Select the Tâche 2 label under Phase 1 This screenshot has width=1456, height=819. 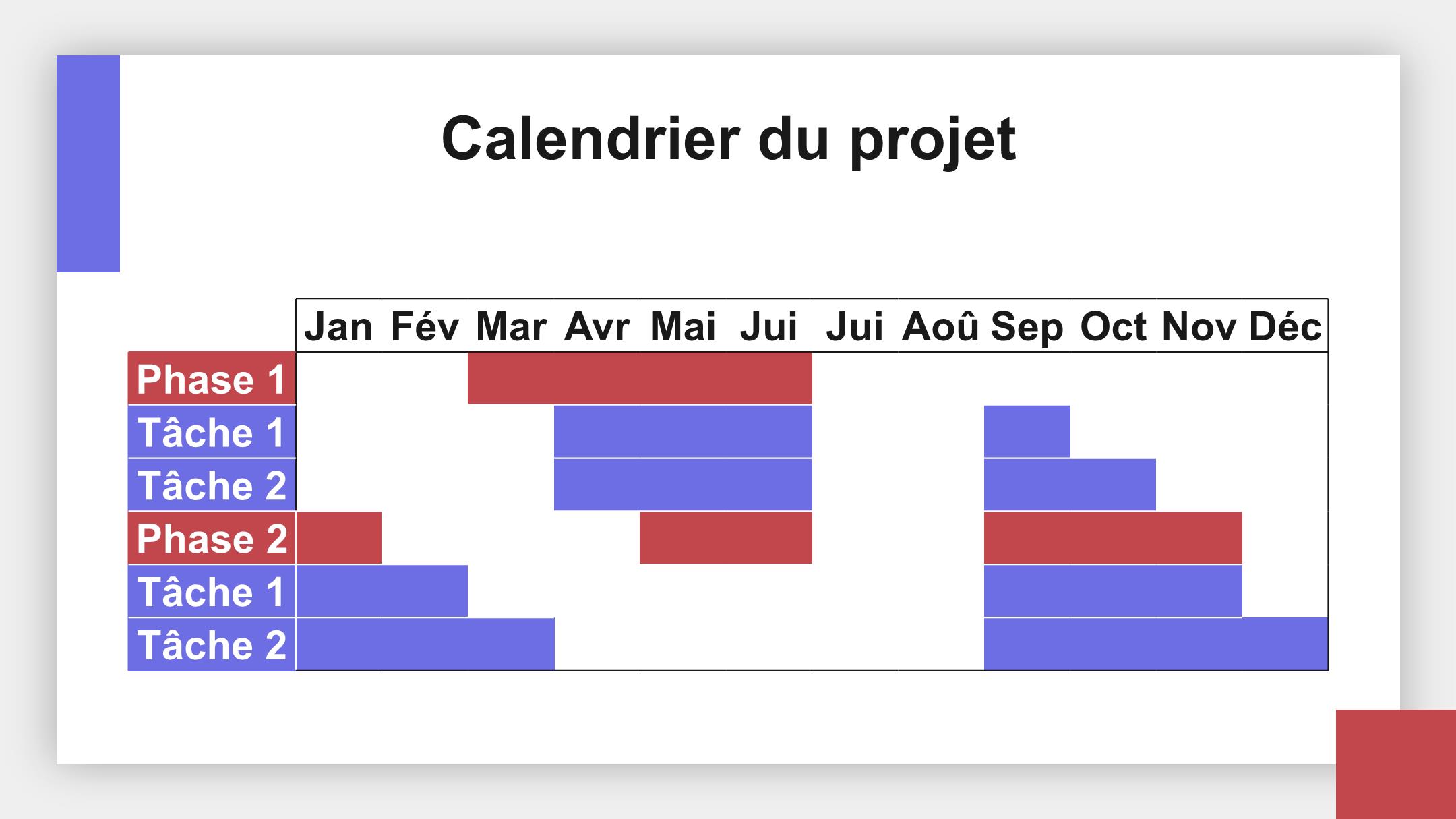coord(212,485)
